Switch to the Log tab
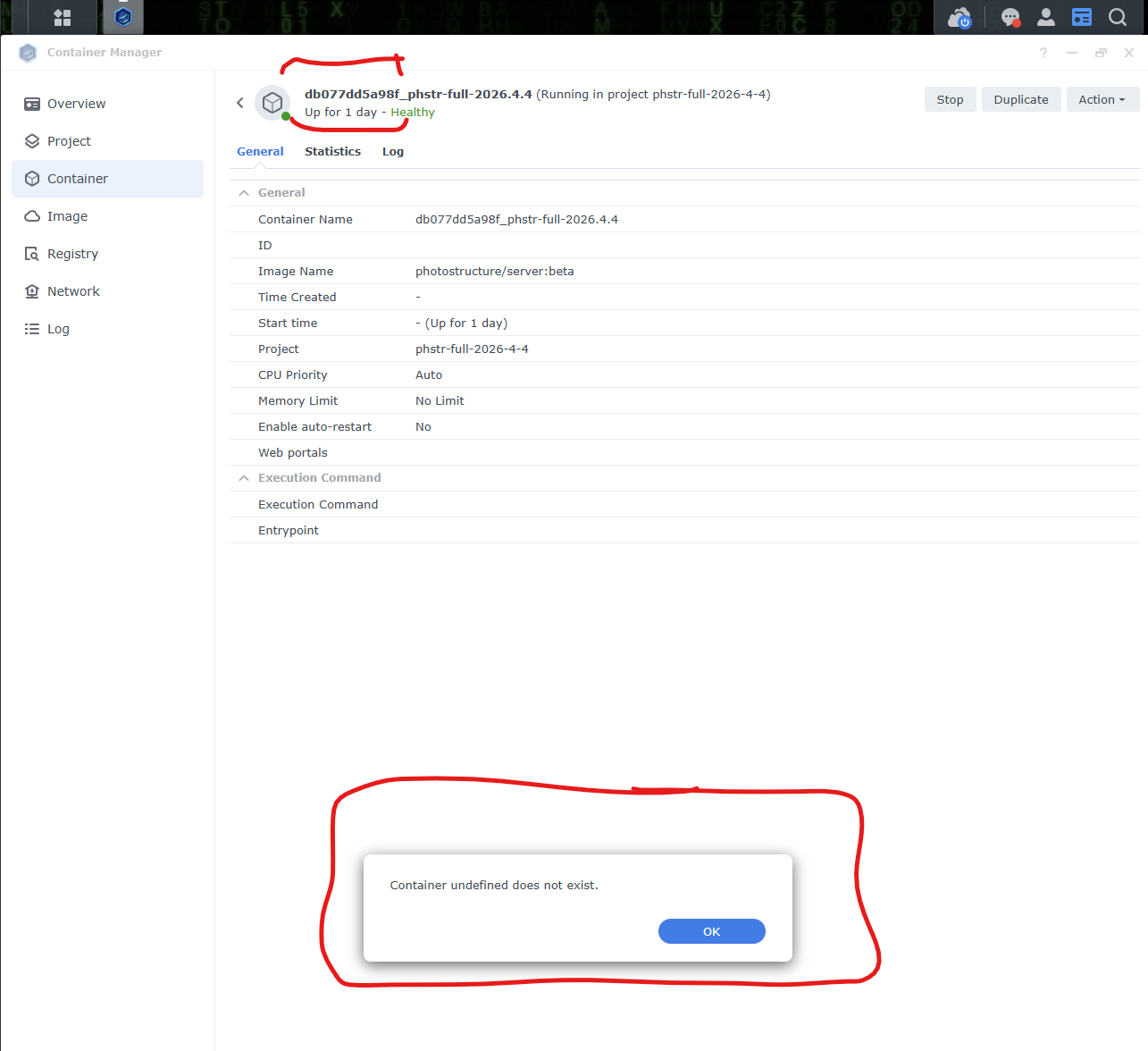 [x=393, y=152]
